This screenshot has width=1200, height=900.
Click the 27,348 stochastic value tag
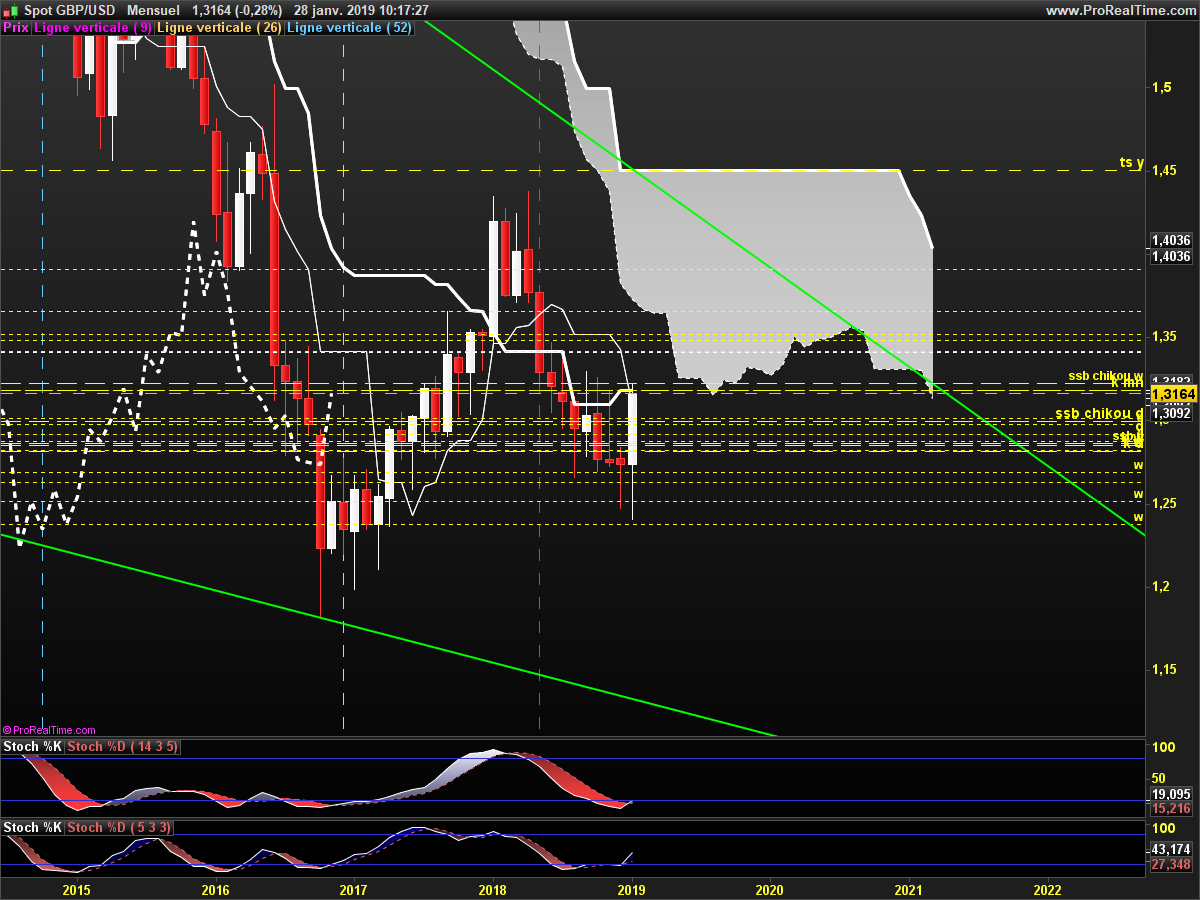(x=1171, y=864)
